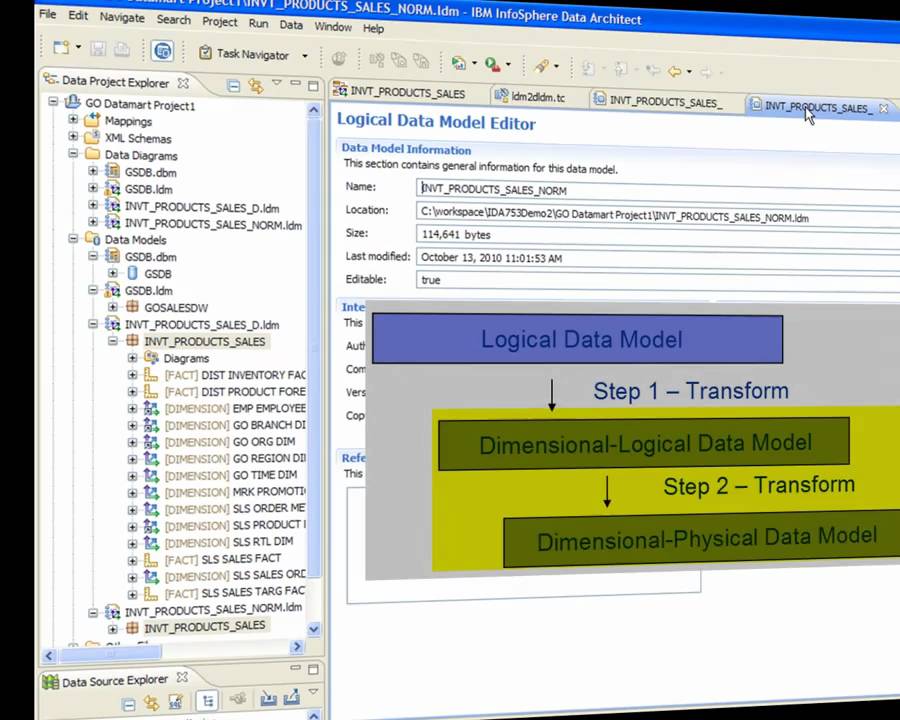Open the Project menu
Viewport: 900px width, 720px height.
(x=219, y=22)
